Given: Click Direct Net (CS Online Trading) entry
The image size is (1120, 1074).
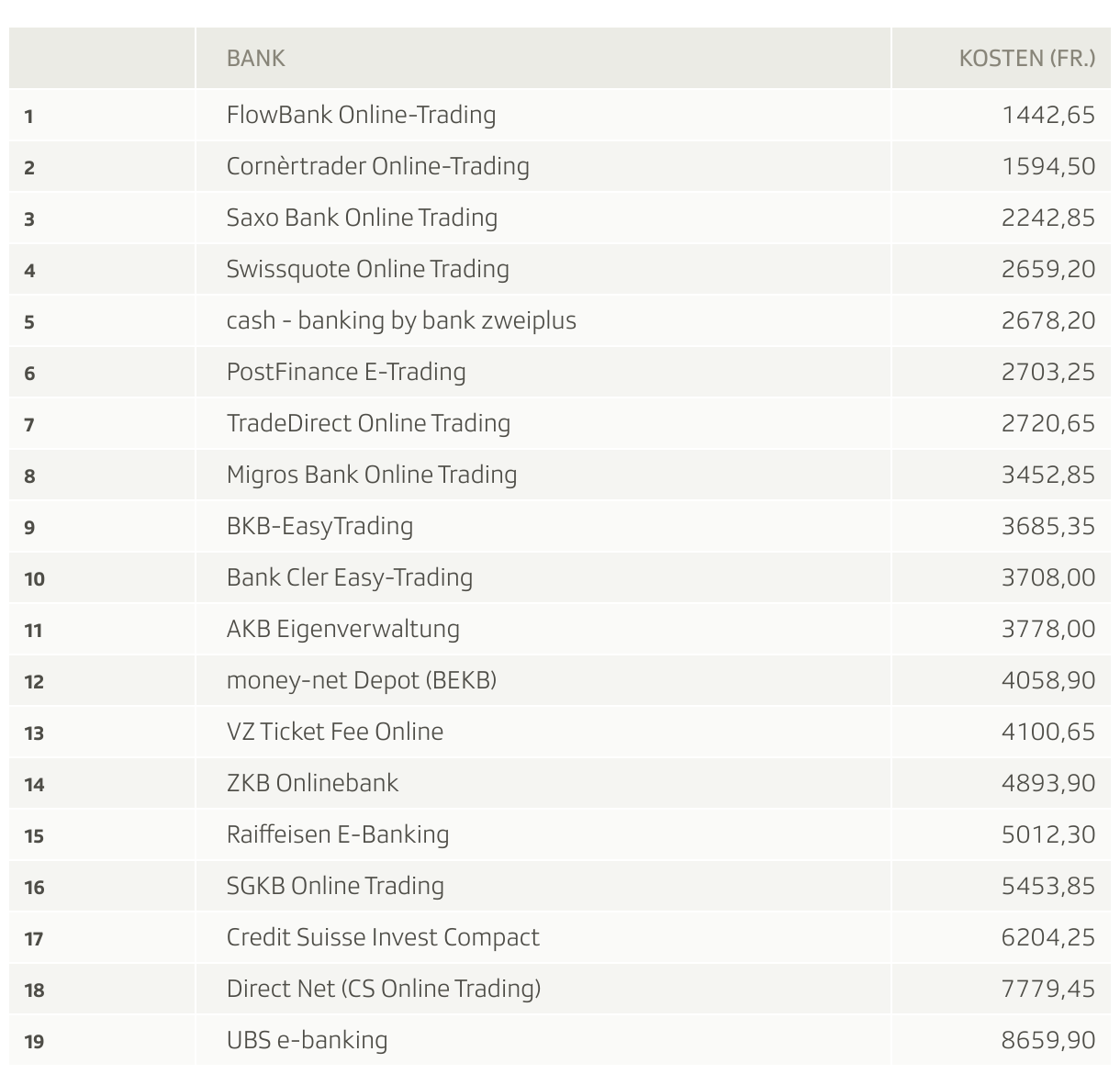Looking at the screenshot, I should tap(384, 989).
